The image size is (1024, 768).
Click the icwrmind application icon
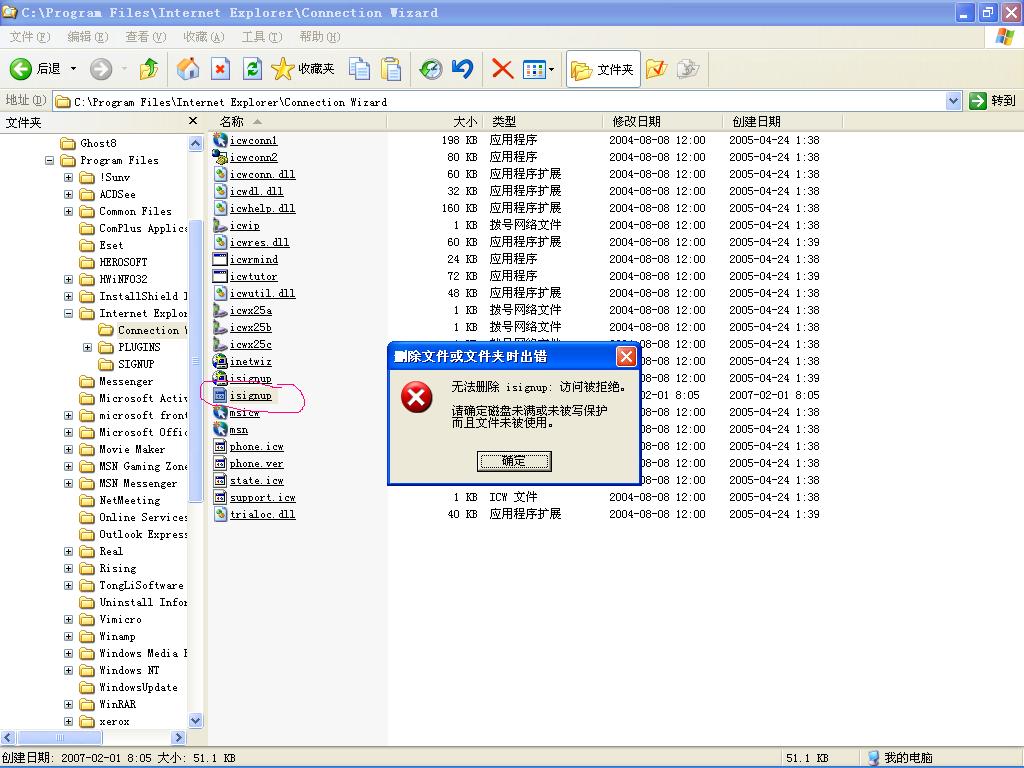pyautogui.click(x=220, y=259)
